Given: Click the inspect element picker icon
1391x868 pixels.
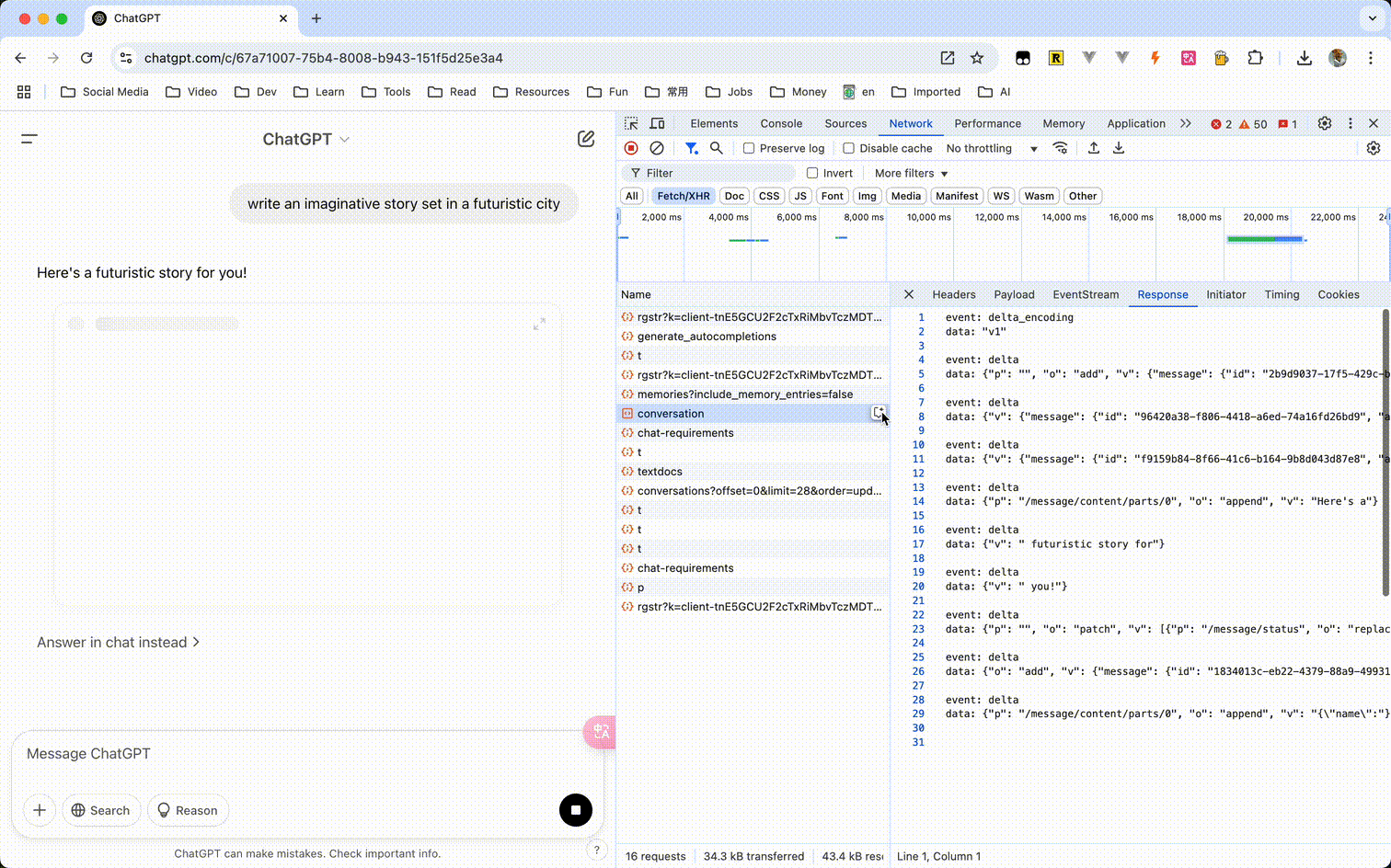Looking at the screenshot, I should coord(631,123).
